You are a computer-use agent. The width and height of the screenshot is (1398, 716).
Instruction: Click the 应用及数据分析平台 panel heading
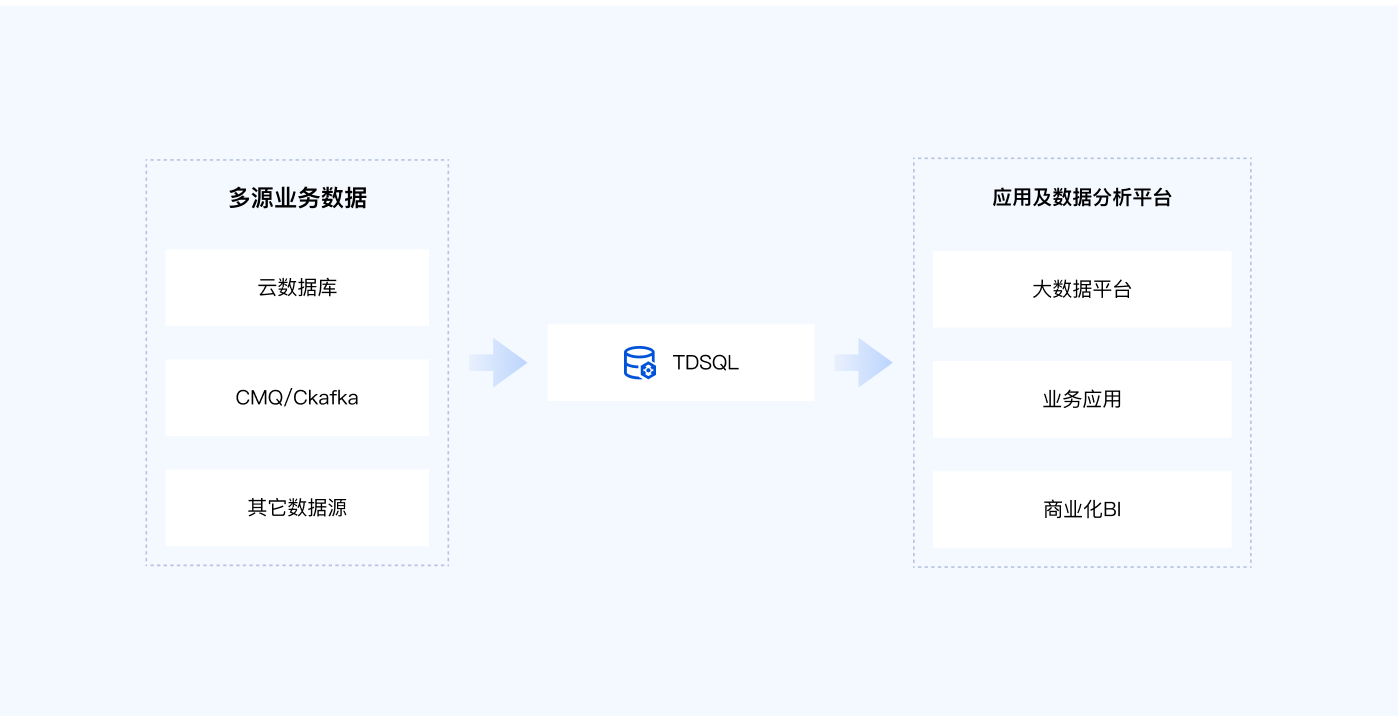click(x=1082, y=198)
